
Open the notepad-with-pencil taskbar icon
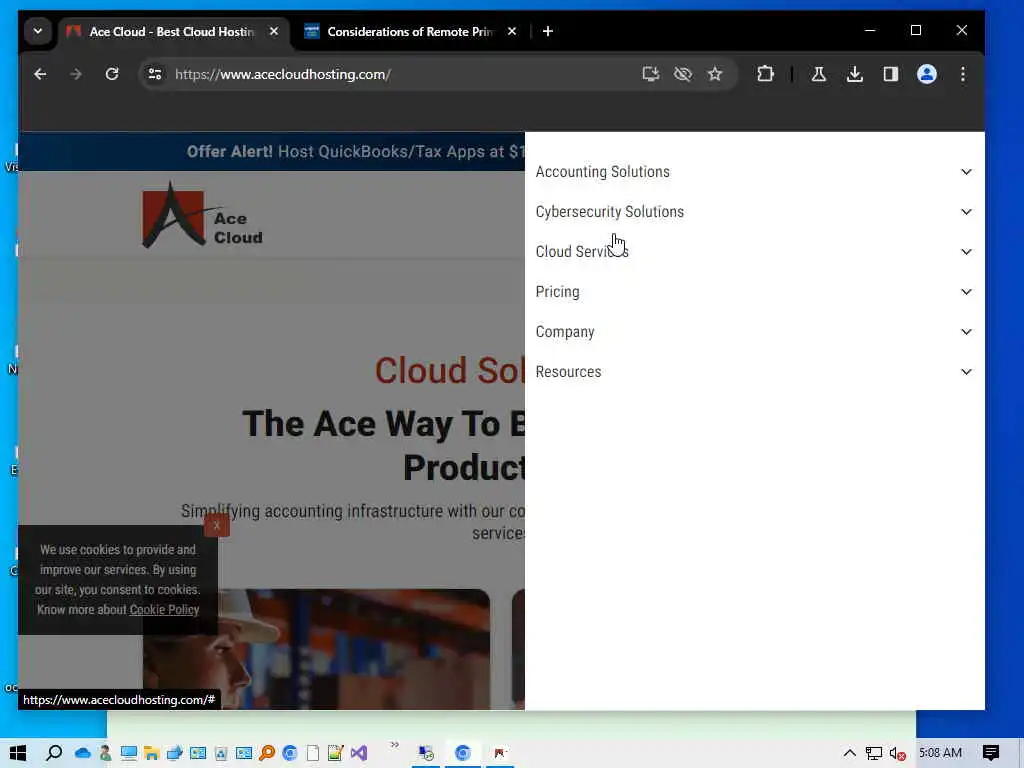[336, 753]
